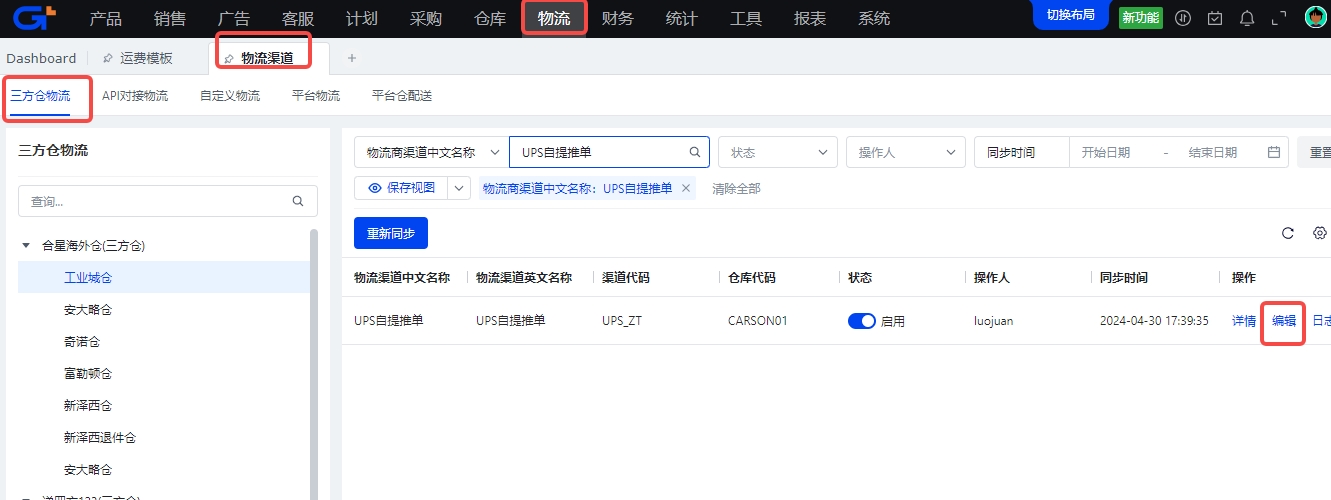Expand the 保存视图 dropdown arrow

[459, 188]
